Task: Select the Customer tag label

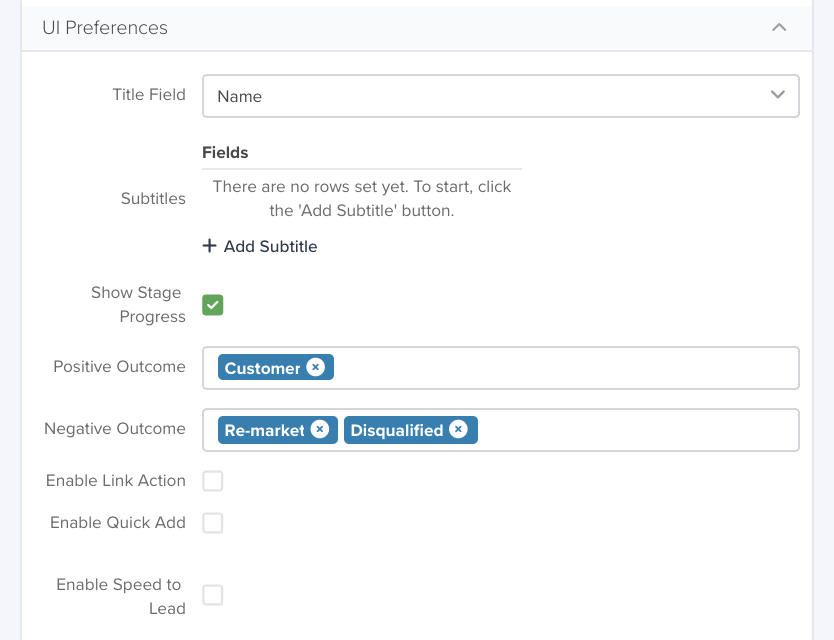Action: pyautogui.click(x=262, y=368)
